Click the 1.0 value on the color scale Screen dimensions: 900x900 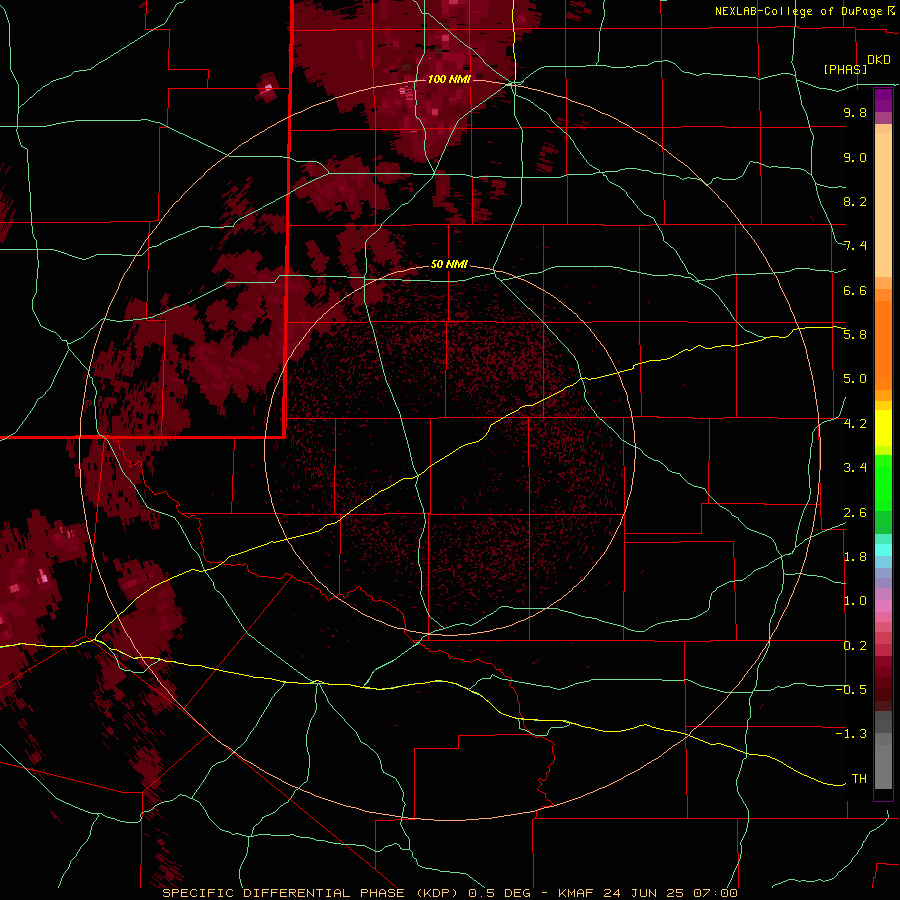855,601
